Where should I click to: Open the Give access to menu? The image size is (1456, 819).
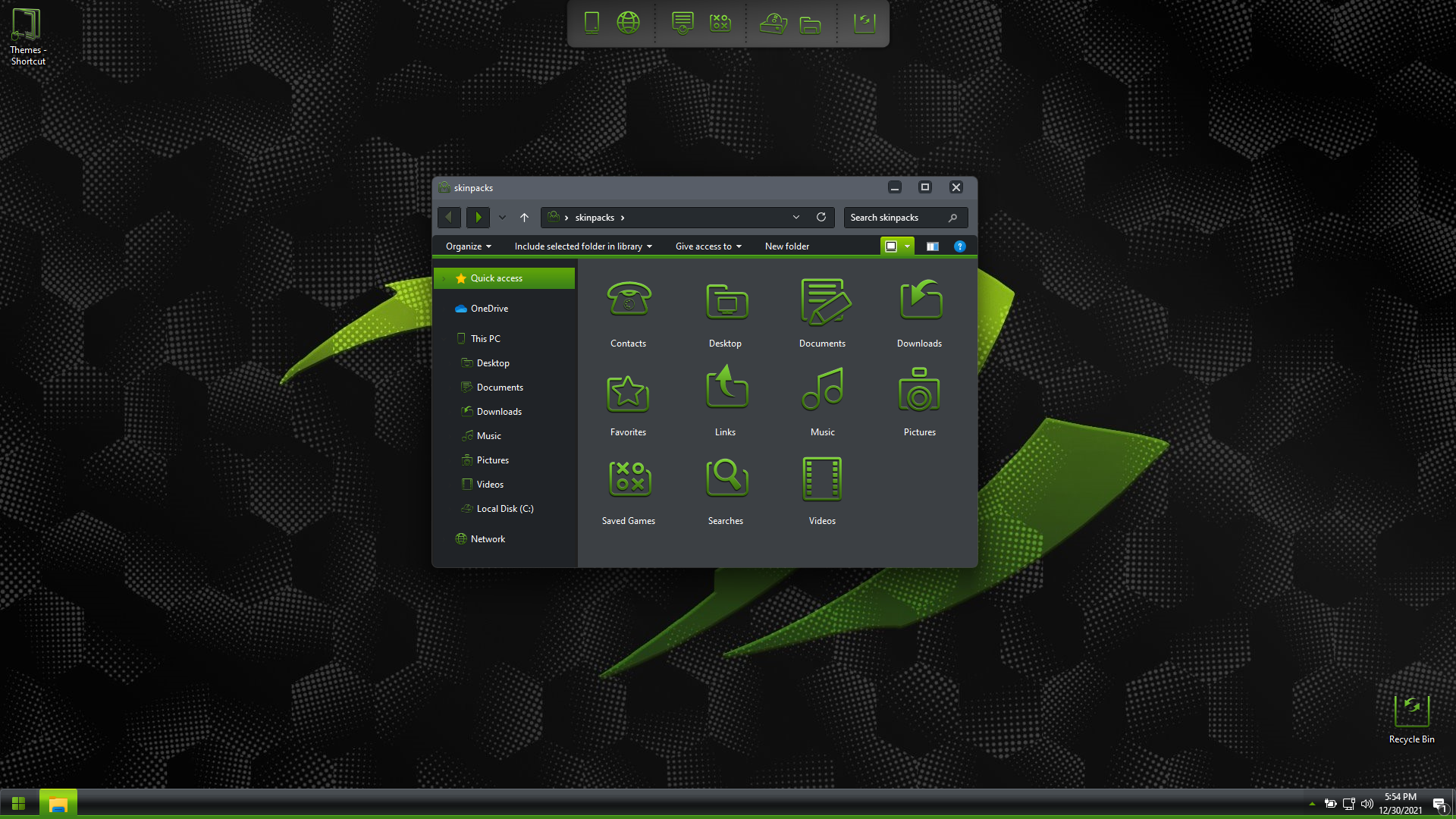(708, 246)
